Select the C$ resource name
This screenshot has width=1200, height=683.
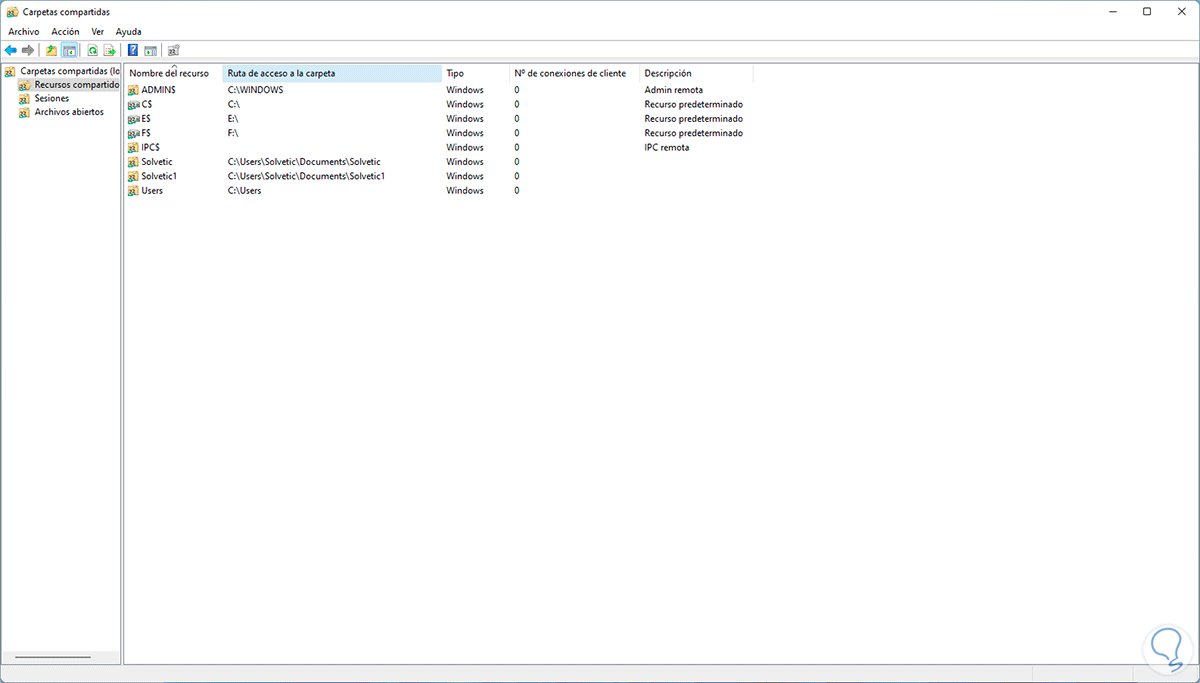coord(147,104)
